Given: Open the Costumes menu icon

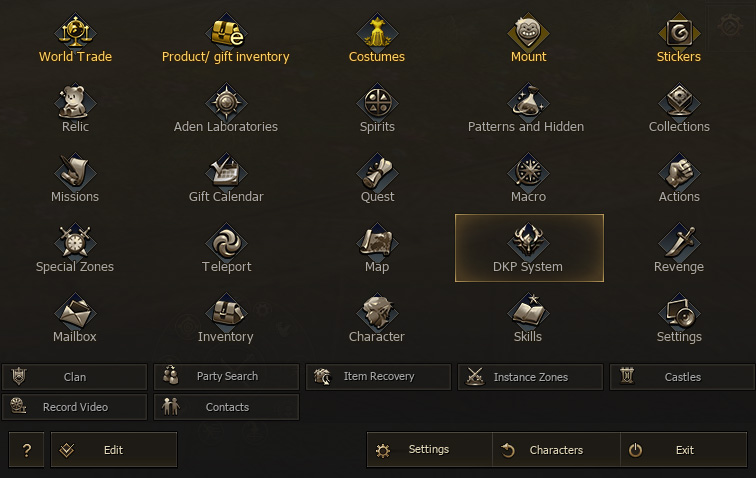Looking at the screenshot, I should [x=377, y=32].
